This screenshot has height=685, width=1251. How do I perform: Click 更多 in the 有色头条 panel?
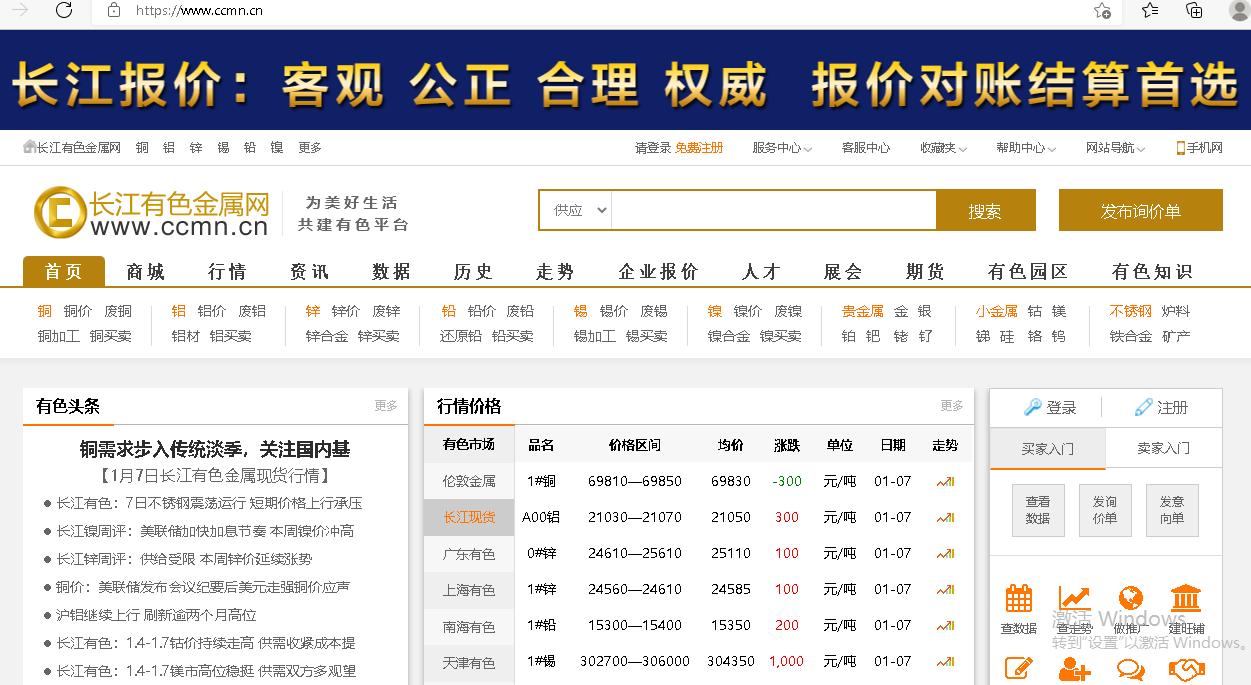coord(386,405)
